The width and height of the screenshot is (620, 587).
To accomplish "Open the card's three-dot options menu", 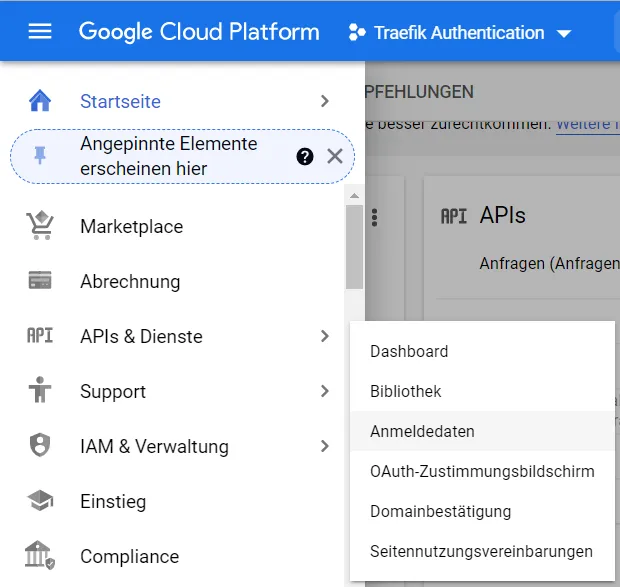I will (374, 217).
